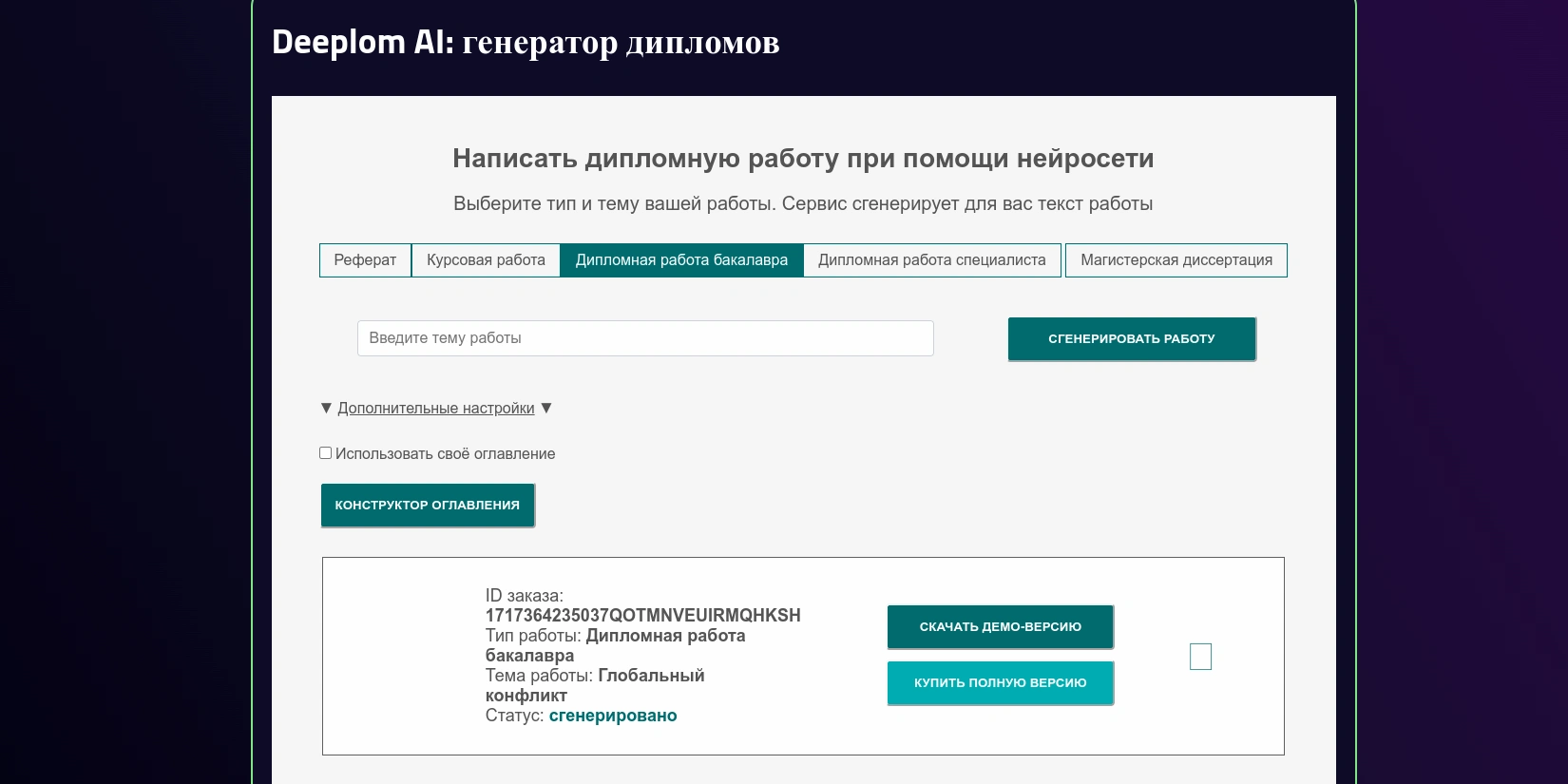
Task: Click the Использовать своё оглавление label text
Action: [445, 454]
